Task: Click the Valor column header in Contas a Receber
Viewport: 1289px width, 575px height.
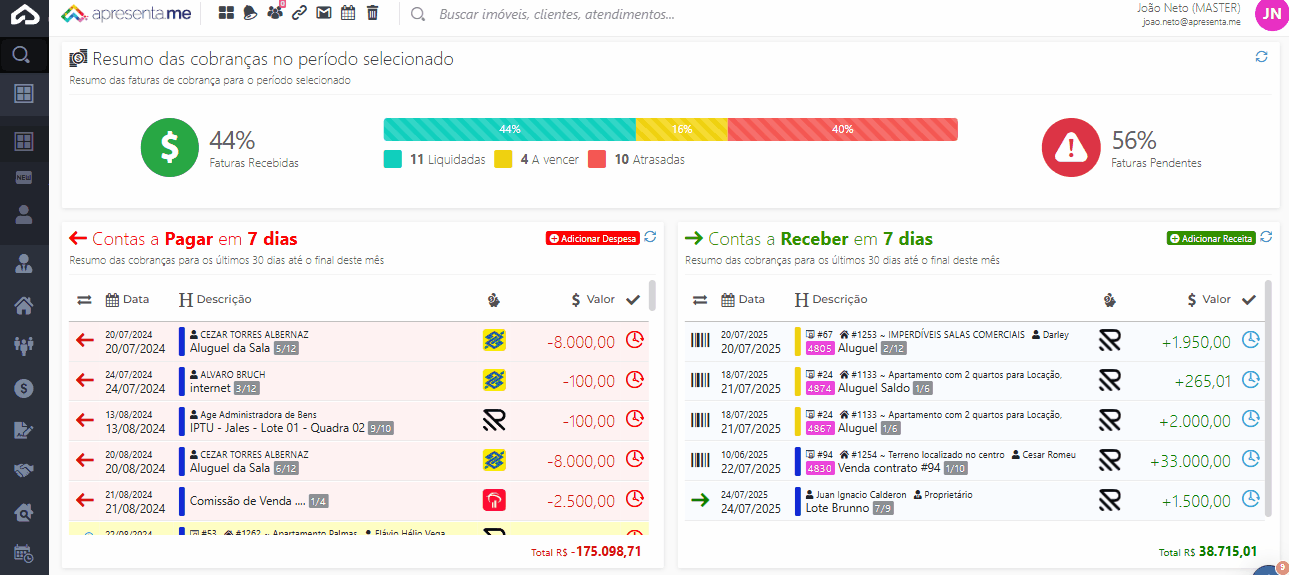Action: 1209,299
